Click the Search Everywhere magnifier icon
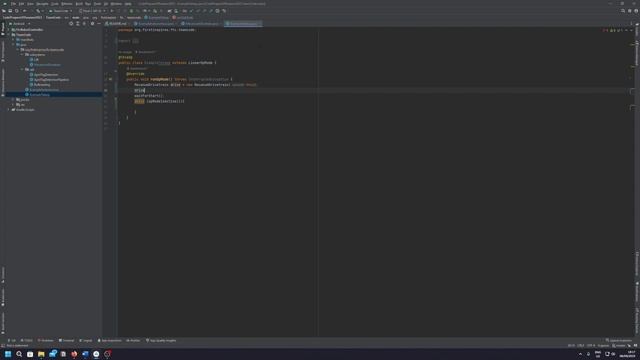Screen dimensions: 640x360 tap(623, 11)
